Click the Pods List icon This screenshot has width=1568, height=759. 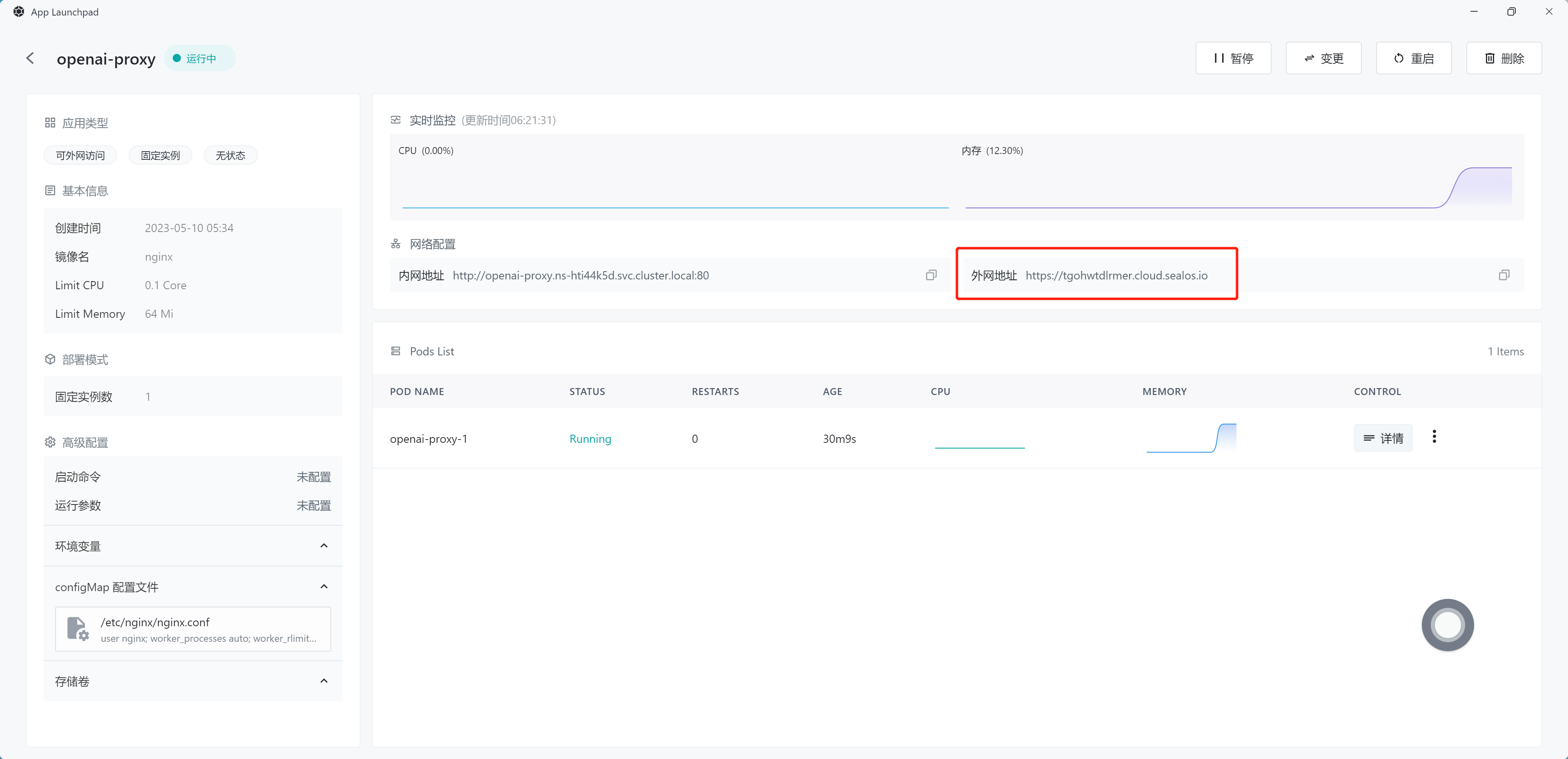click(x=396, y=351)
